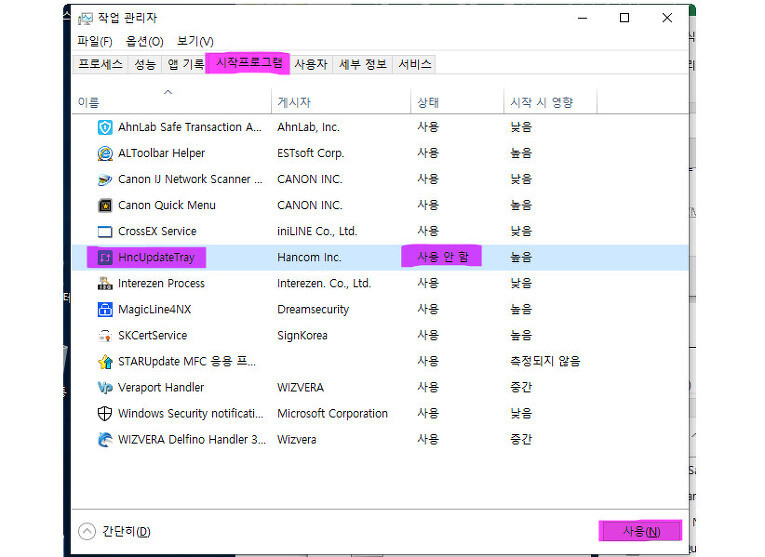Screen dimensions: 765x557
Task: Switch to the 앱 기록 tab
Action: [185, 64]
